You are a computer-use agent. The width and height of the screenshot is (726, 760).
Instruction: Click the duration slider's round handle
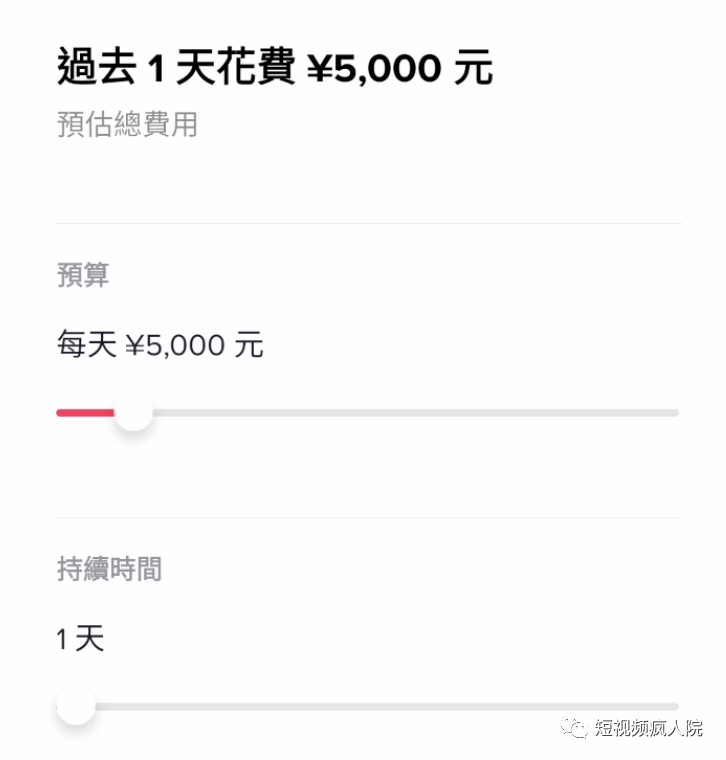coord(75,706)
